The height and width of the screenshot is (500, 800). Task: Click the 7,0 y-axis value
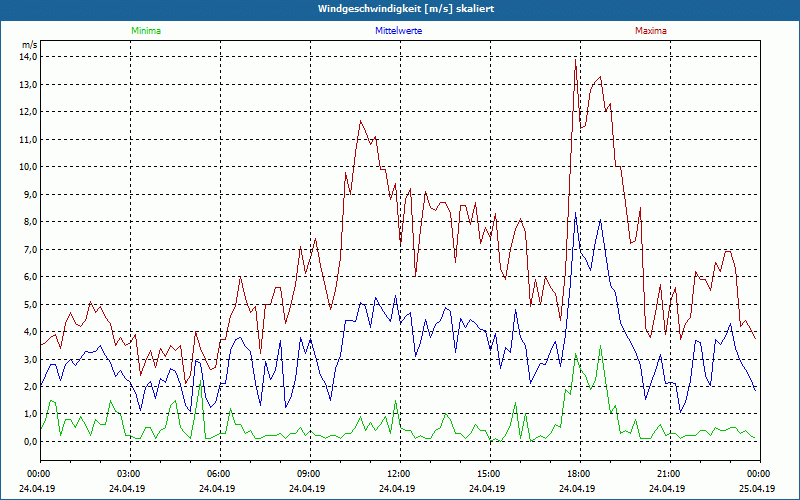coord(31,249)
